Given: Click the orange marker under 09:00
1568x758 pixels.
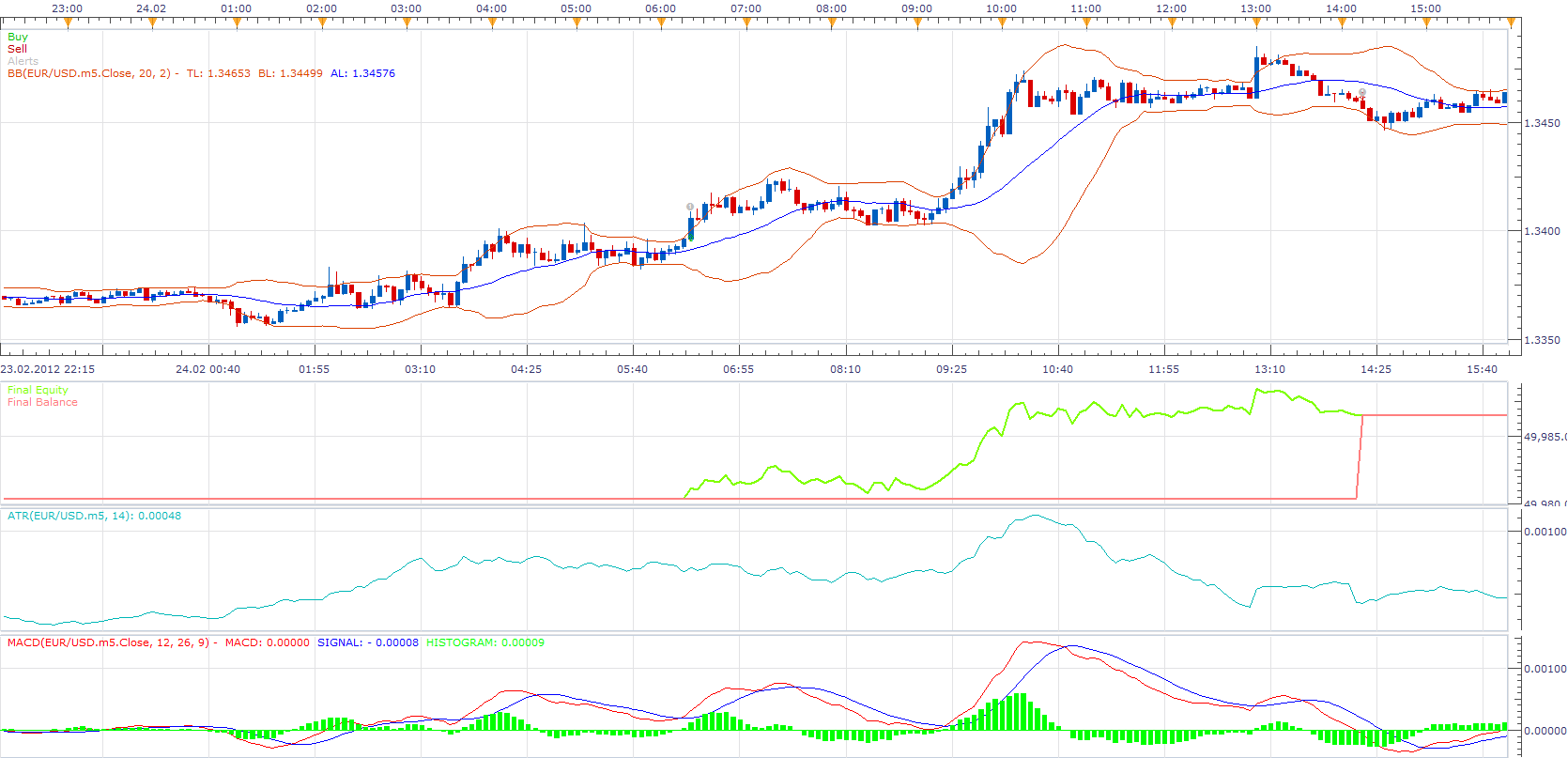Looking at the screenshot, I should click(x=916, y=23).
